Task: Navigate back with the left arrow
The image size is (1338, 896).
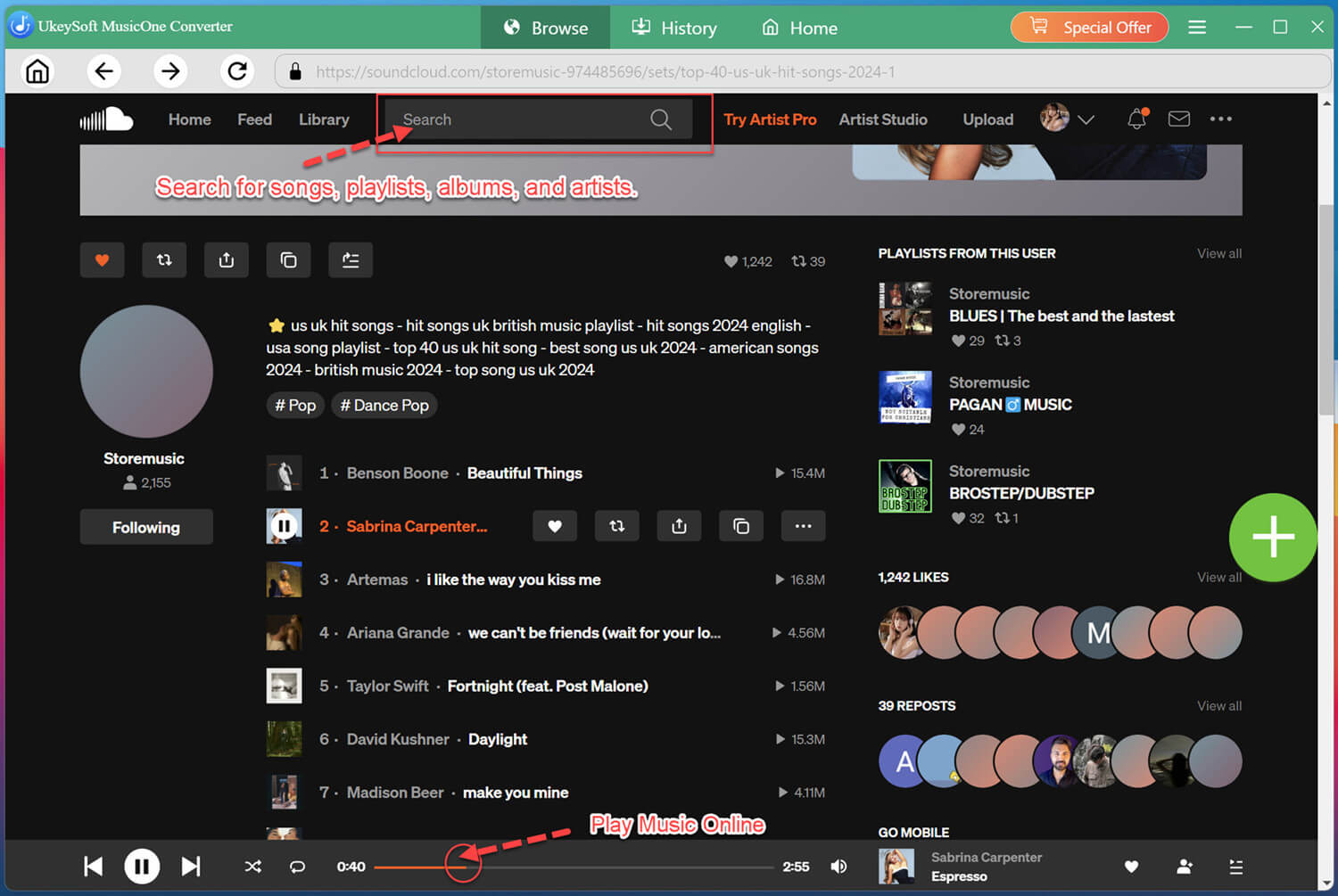Action: pos(104,71)
